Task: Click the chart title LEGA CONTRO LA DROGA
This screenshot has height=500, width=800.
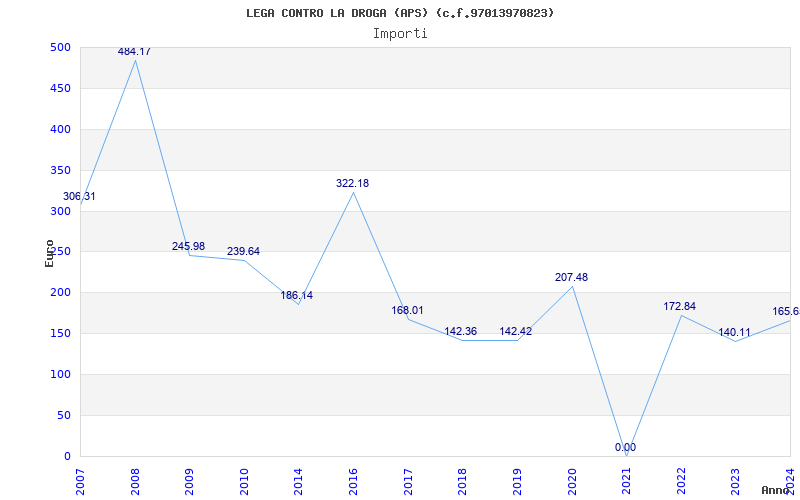Action: point(399,13)
